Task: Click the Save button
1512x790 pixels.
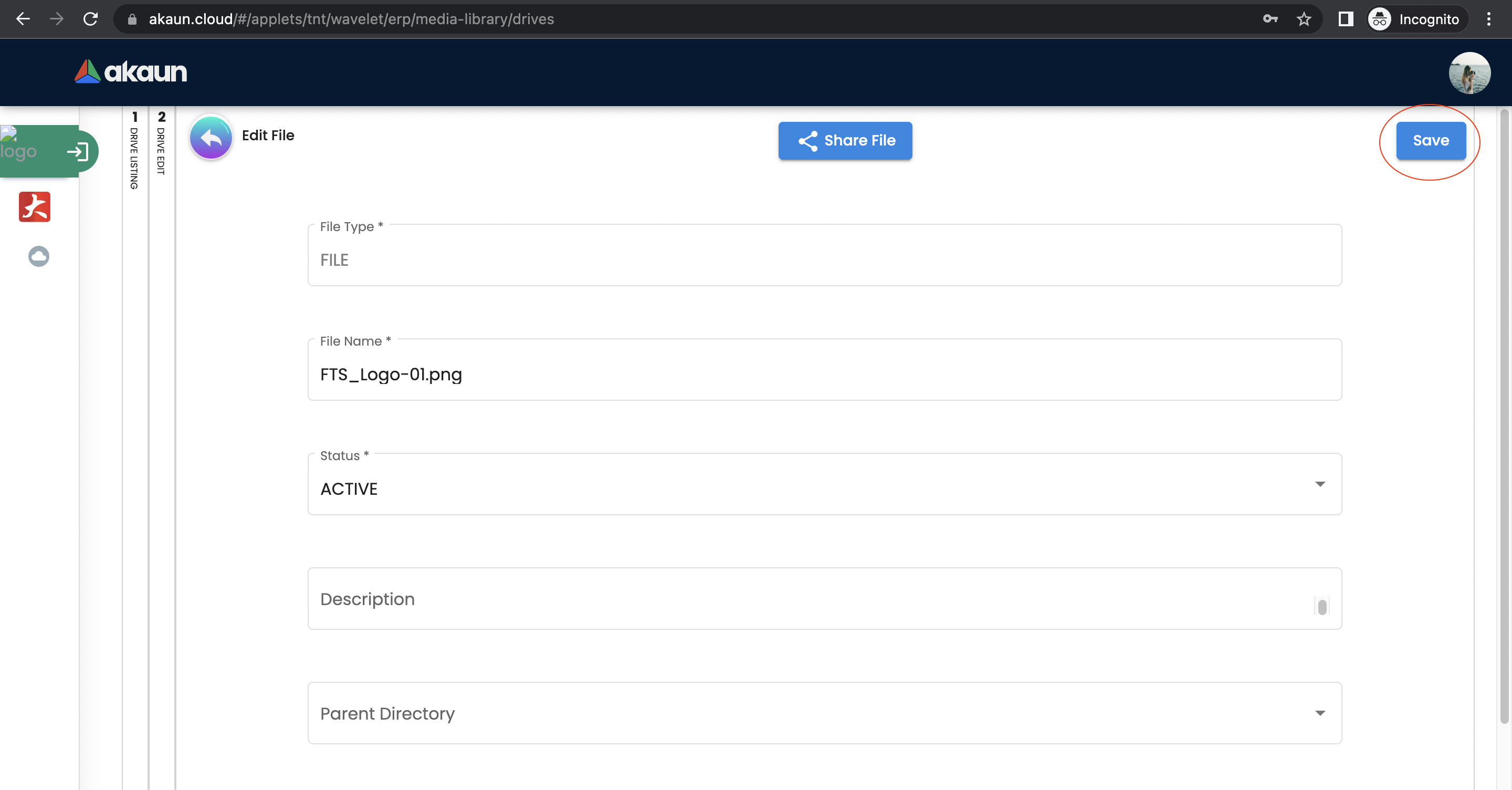Action: tap(1431, 140)
